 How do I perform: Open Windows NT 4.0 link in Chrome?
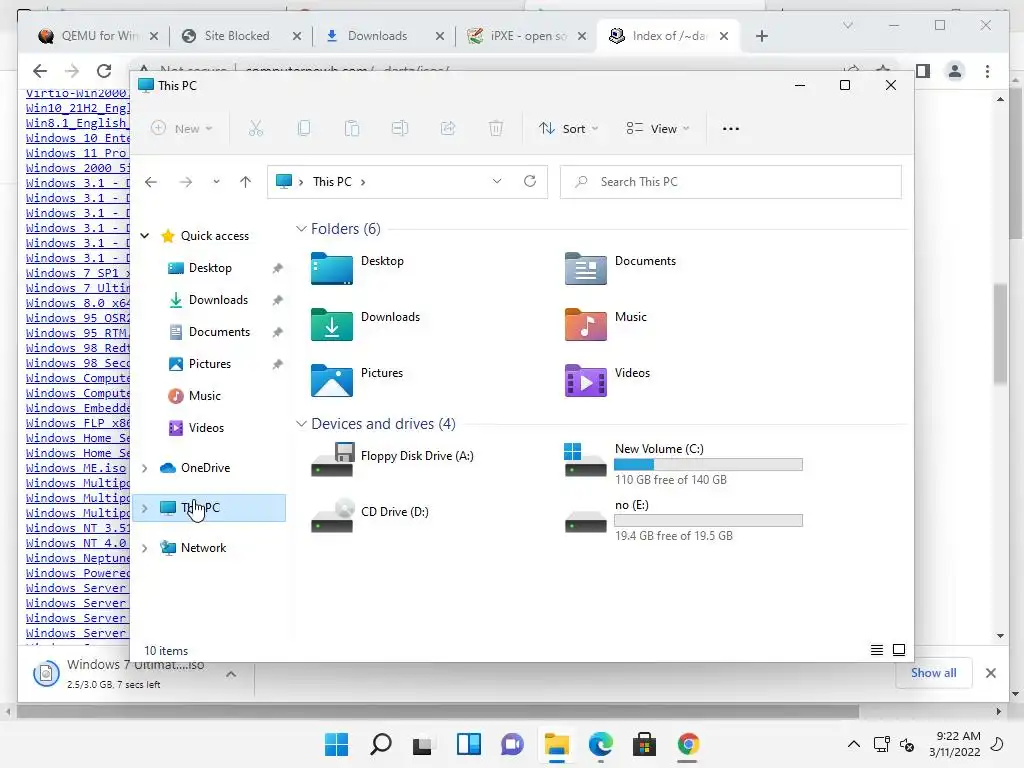pos(76,543)
